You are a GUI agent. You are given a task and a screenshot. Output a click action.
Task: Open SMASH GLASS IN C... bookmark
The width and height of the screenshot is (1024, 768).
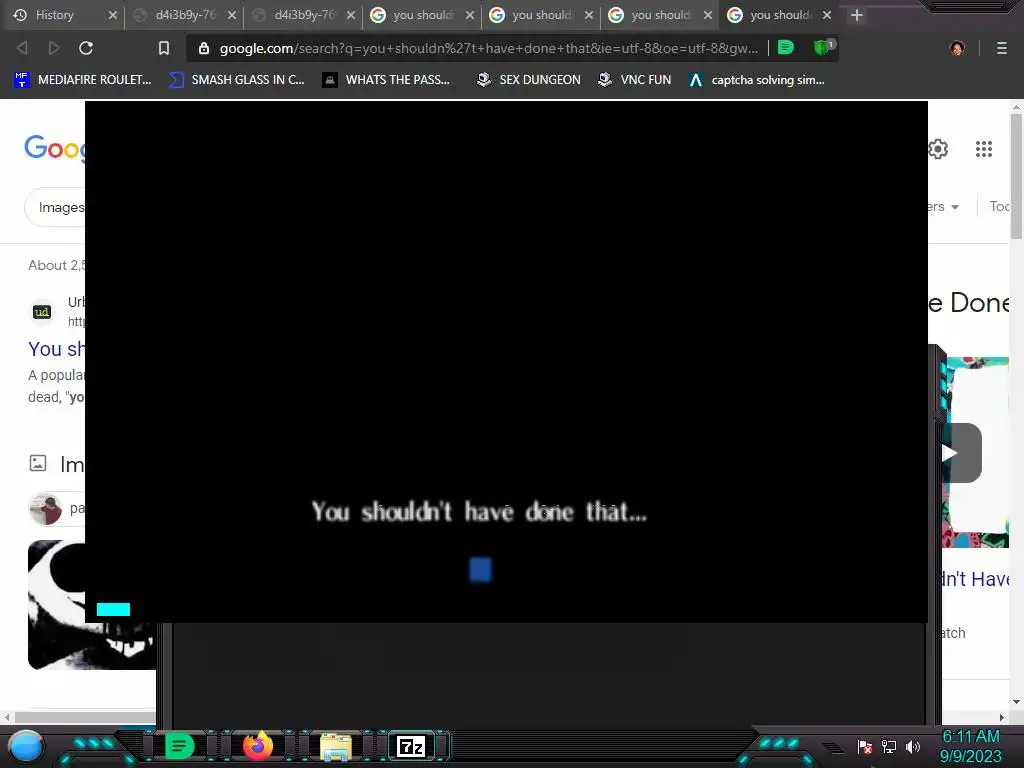(x=236, y=80)
